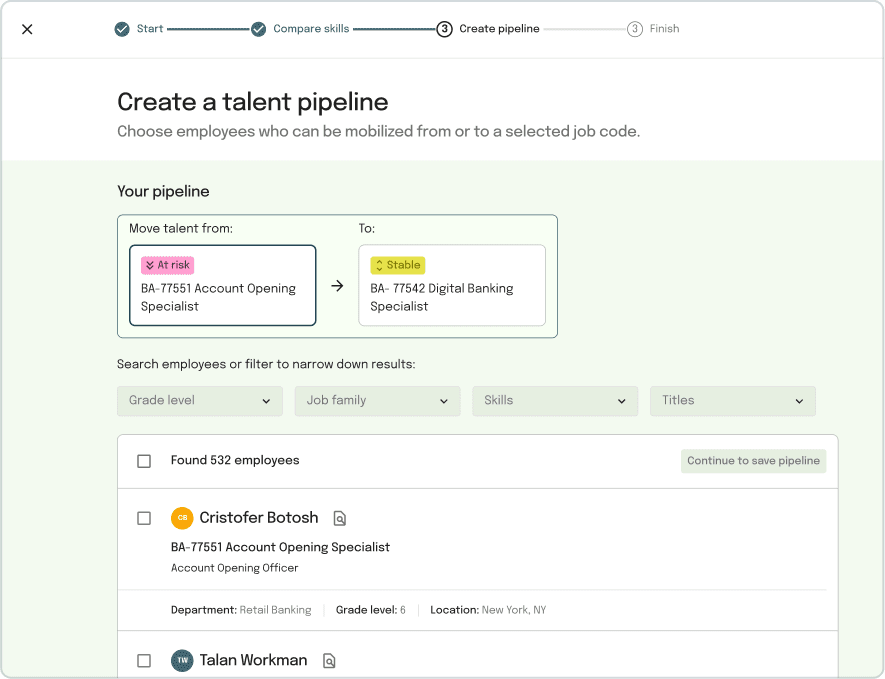Click the Stable status badge

pyautogui.click(x=397, y=265)
